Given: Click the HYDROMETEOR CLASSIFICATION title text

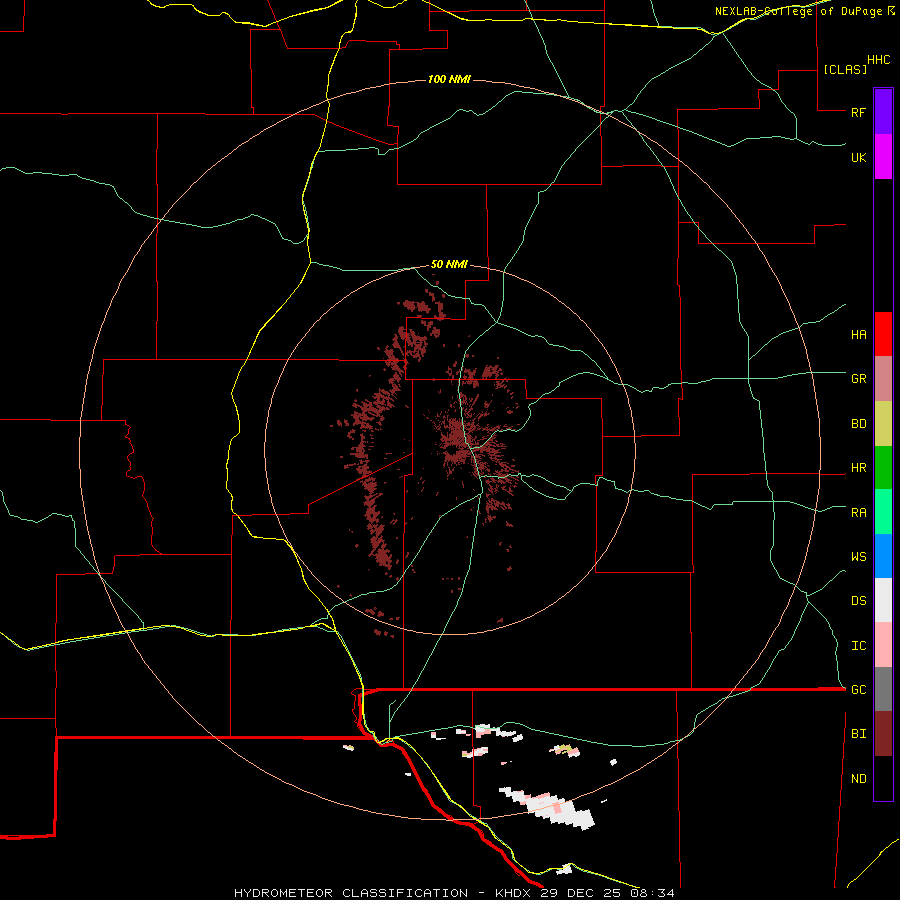Looking at the screenshot, I should pyautogui.click(x=351, y=893).
